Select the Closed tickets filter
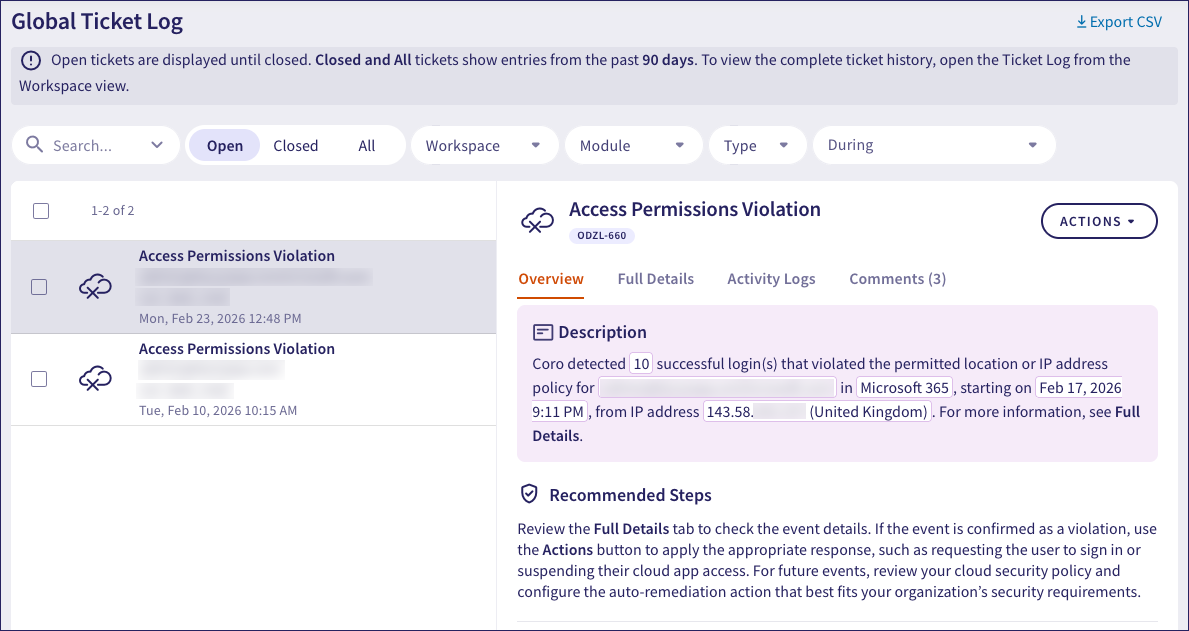Viewport: 1189px width, 631px height. (296, 146)
